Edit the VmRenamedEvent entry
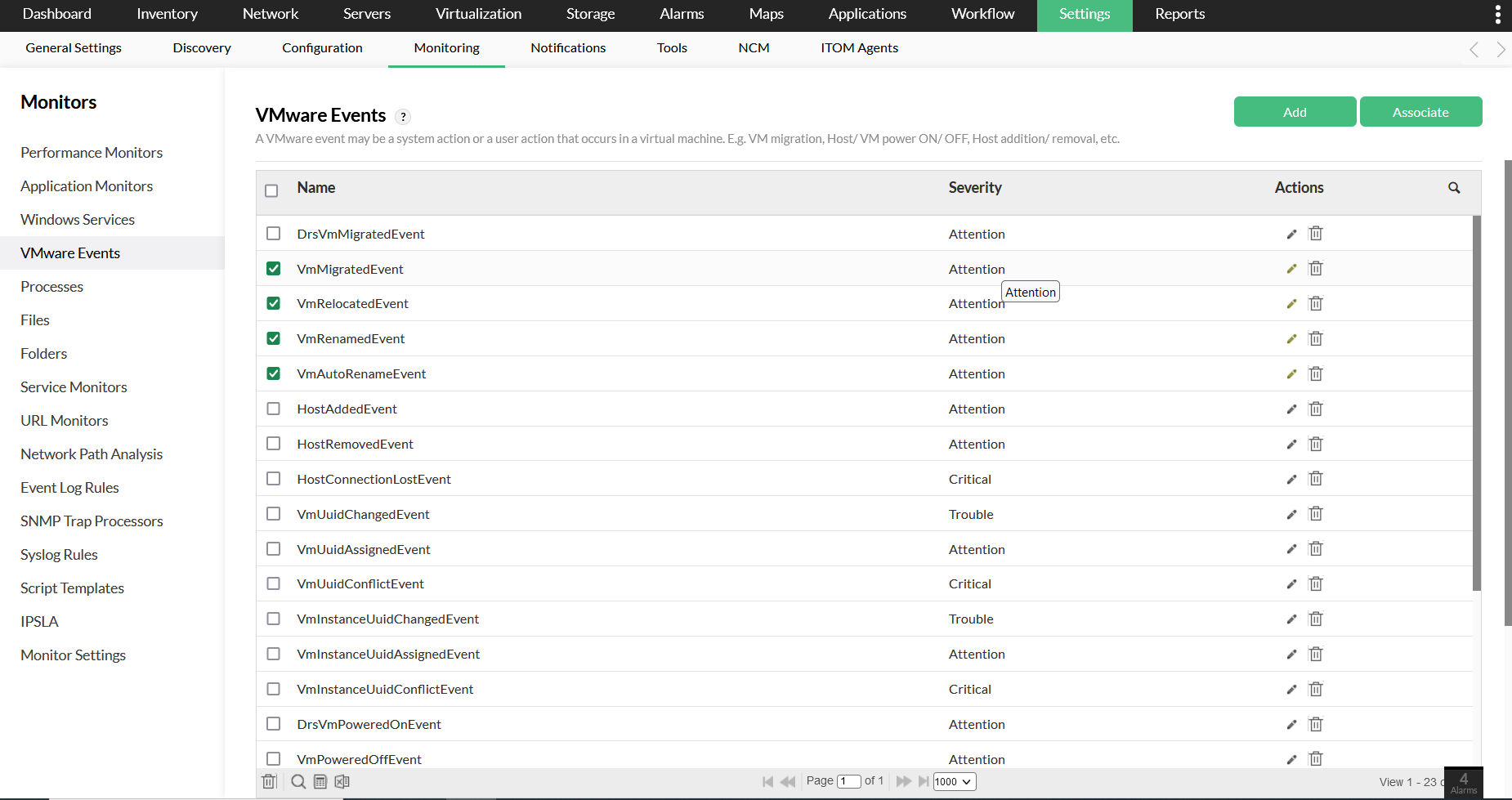This screenshot has width=1512, height=800. [x=1291, y=339]
